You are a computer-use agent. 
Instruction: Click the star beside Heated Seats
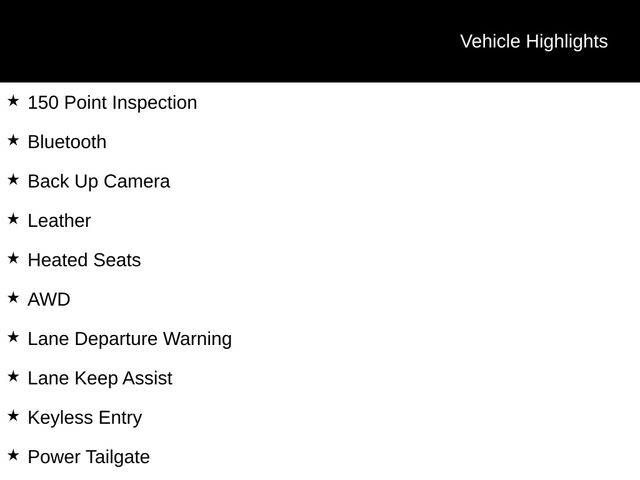[13, 258]
